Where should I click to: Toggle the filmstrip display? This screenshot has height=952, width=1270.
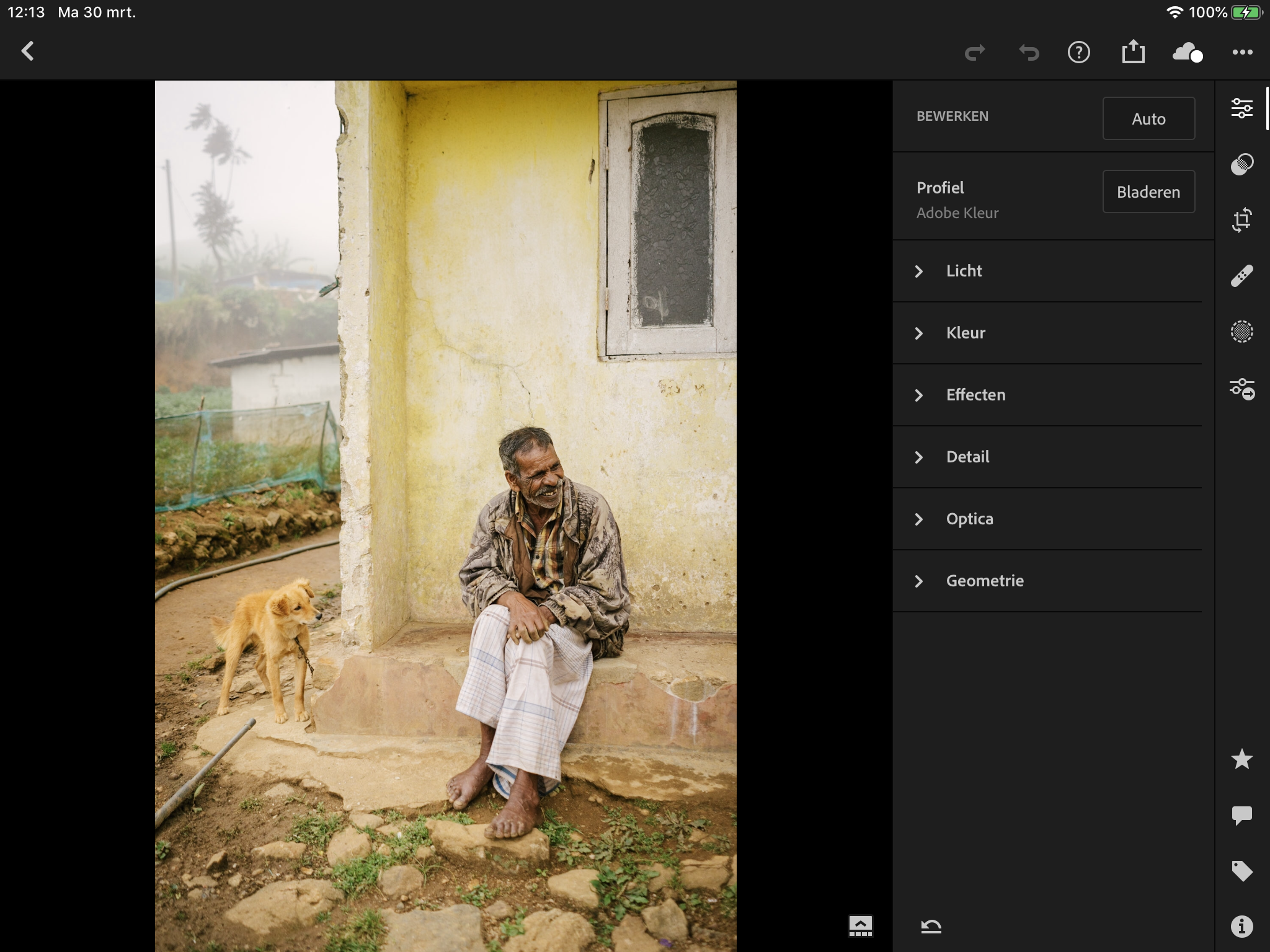point(860,926)
